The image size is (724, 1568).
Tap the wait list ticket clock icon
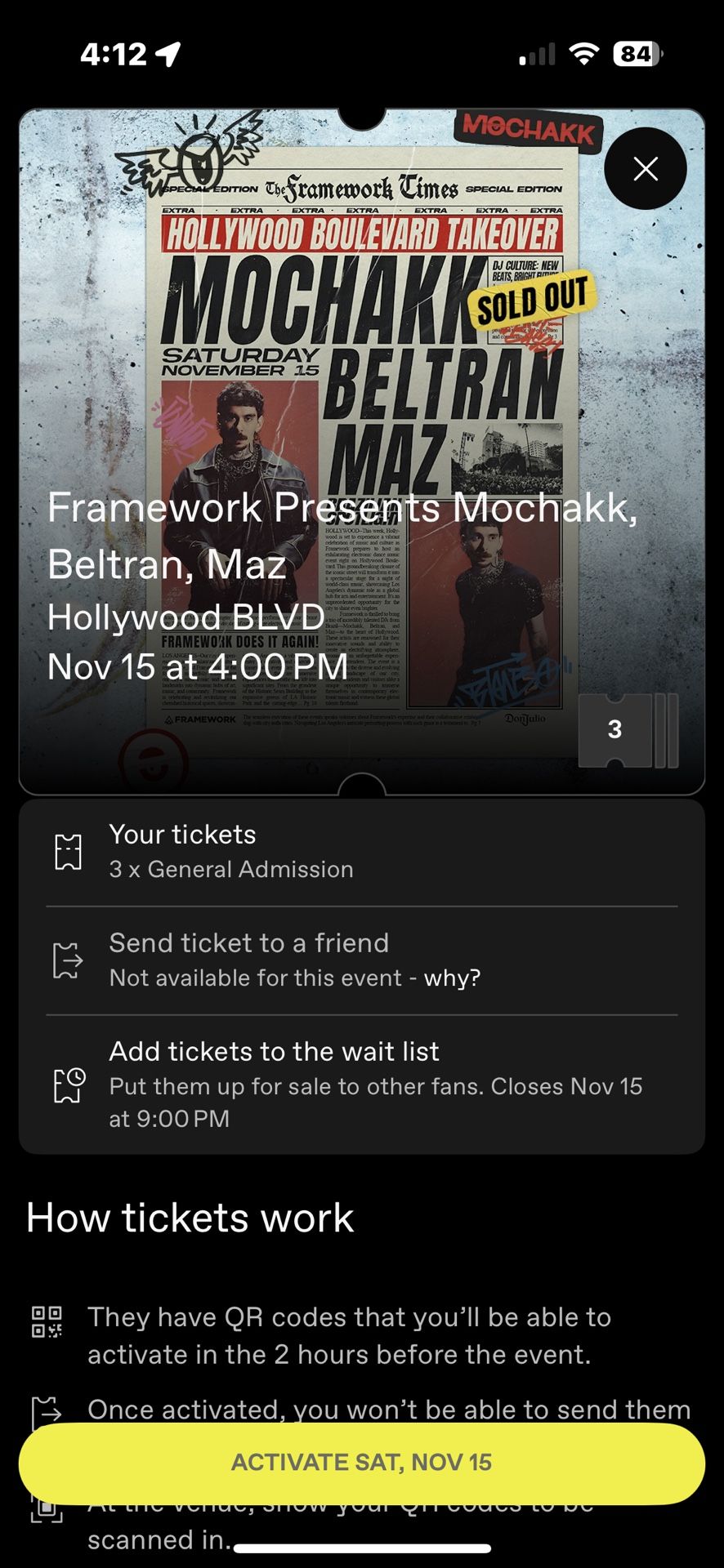(69, 1085)
